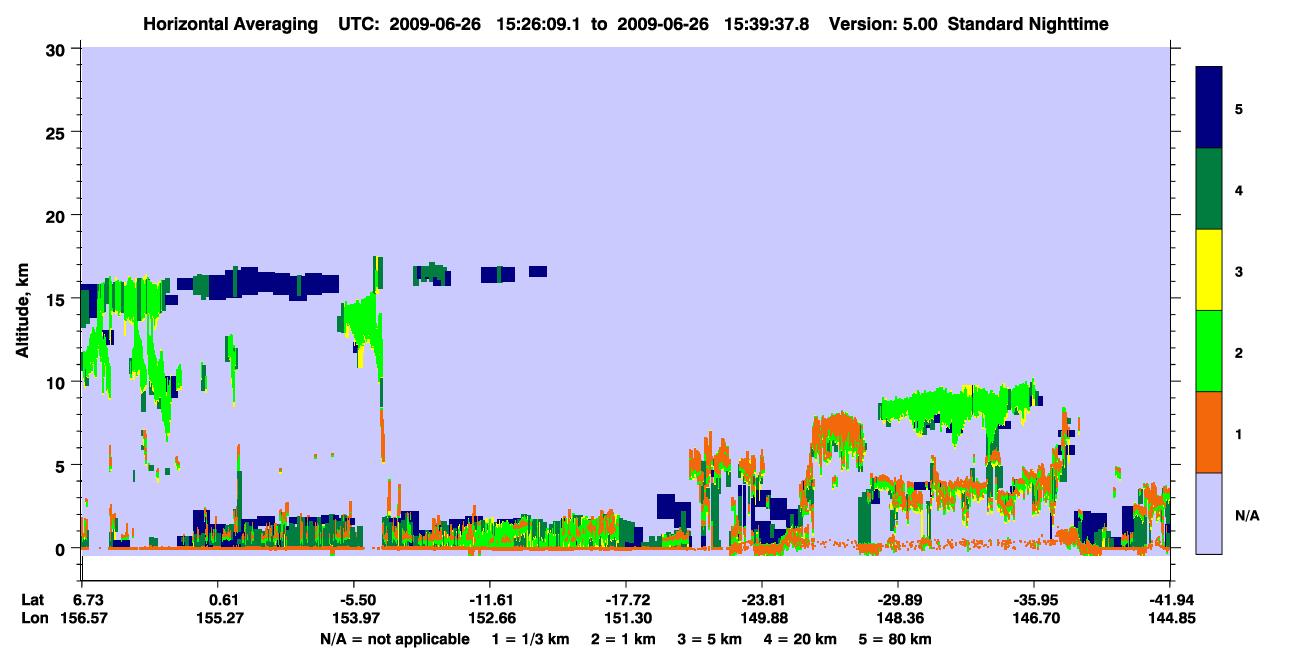Click the dark green colorbar segment labeled 4

[x=1209, y=189]
